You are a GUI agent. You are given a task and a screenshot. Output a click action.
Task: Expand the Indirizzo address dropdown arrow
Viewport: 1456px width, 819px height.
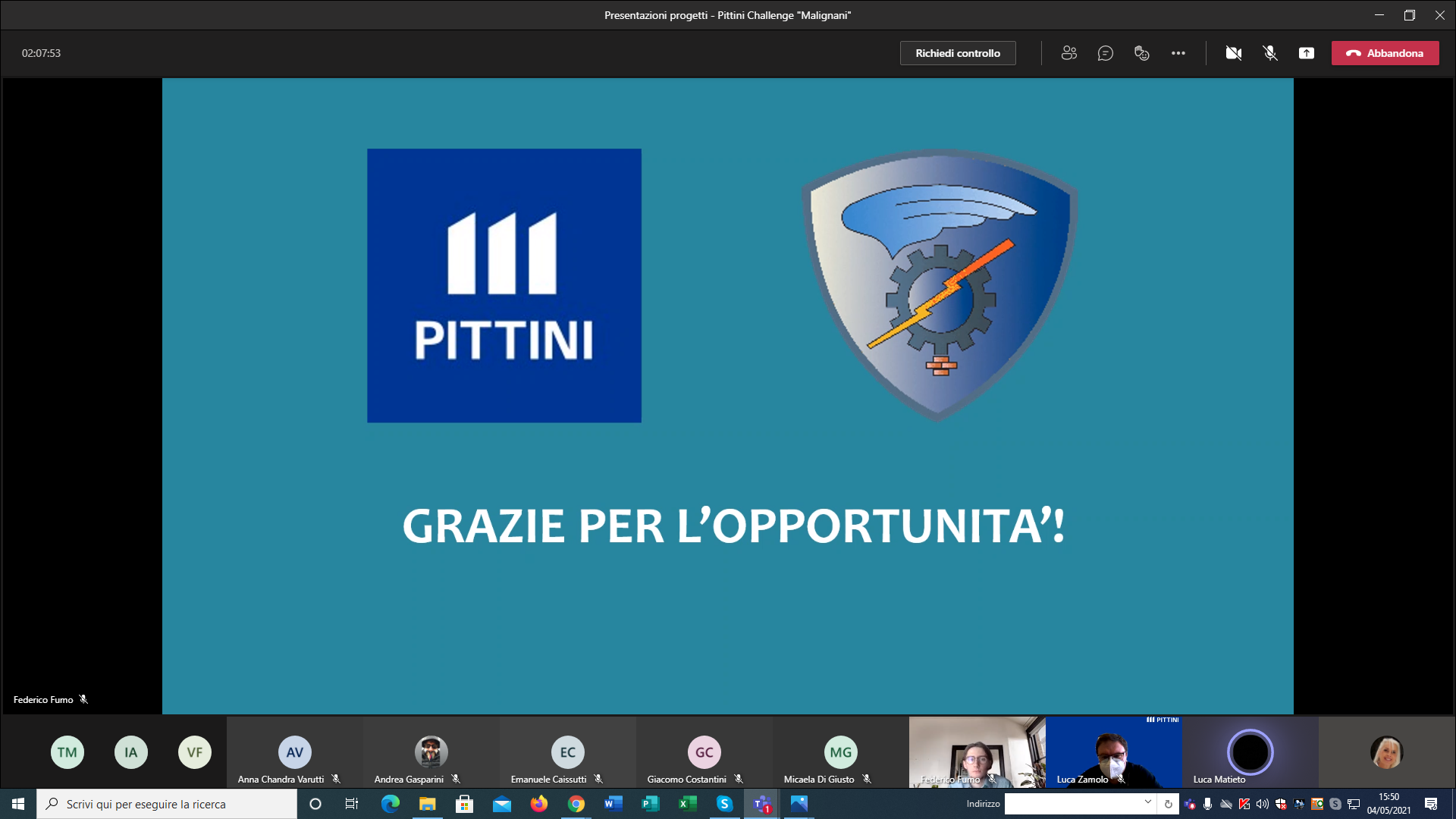click(1148, 803)
